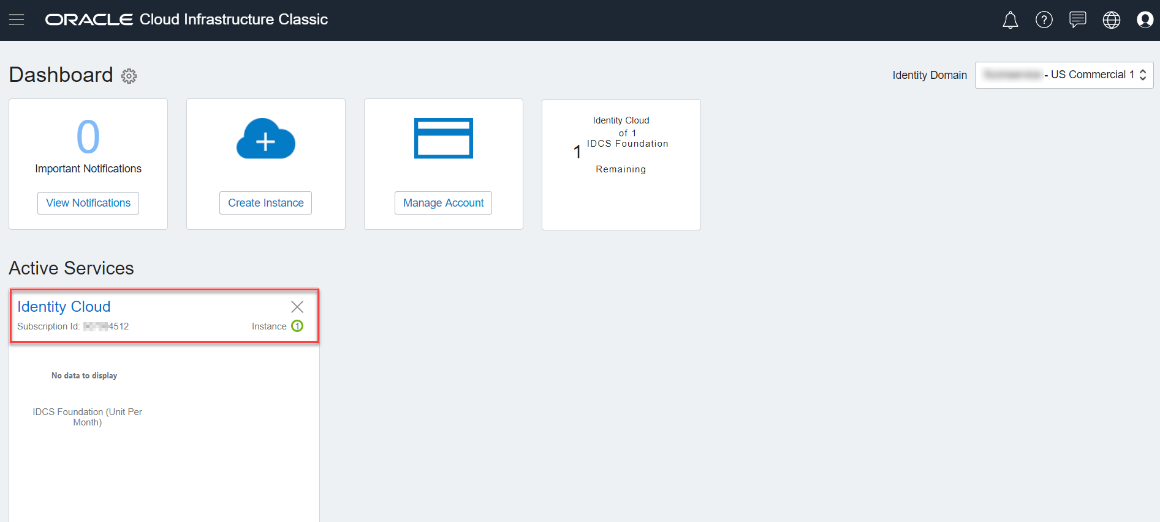The image size is (1160, 522).
Task: Click the Active Services heading
Action: coord(71,268)
